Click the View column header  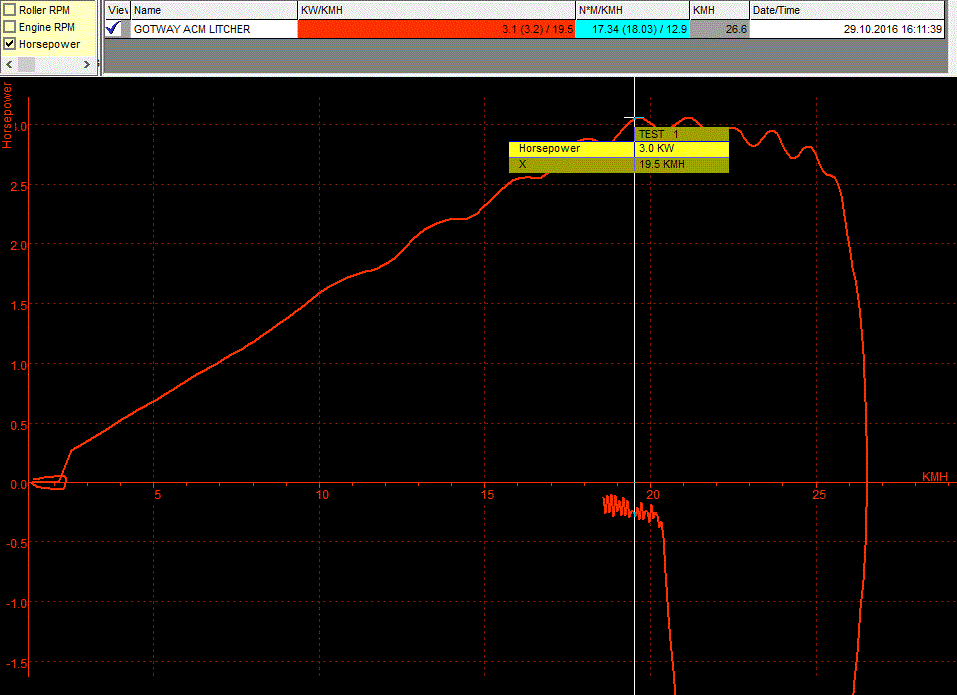(117, 10)
